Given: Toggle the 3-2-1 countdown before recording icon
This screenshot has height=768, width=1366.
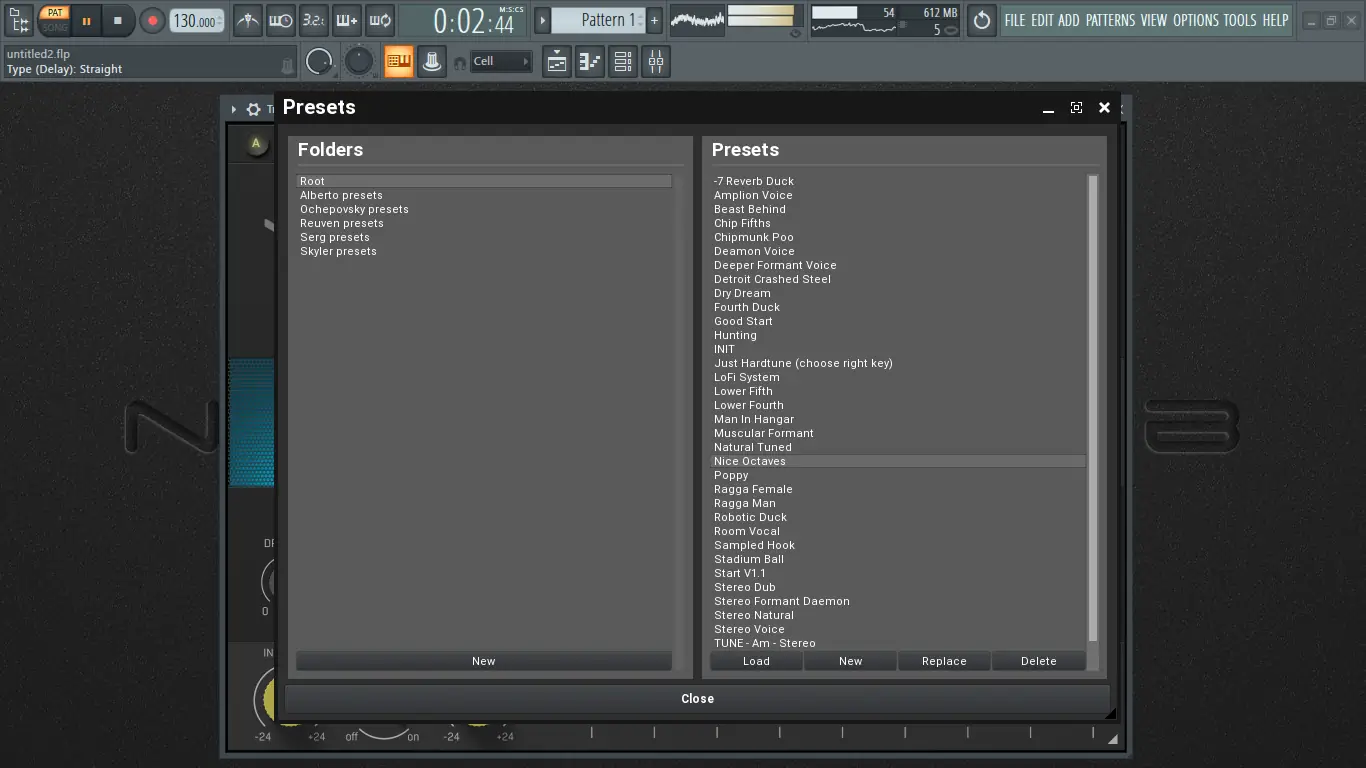Looking at the screenshot, I should [314, 20].
